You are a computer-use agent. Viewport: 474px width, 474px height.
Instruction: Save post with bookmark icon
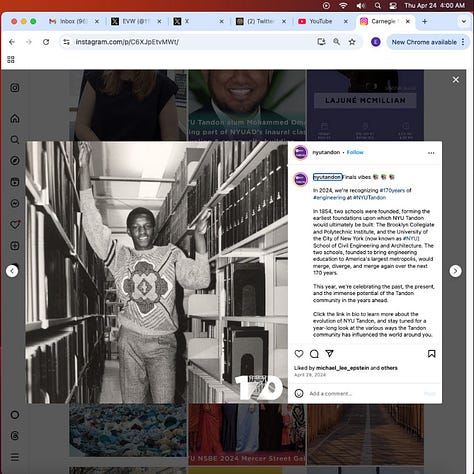point(431,354)
